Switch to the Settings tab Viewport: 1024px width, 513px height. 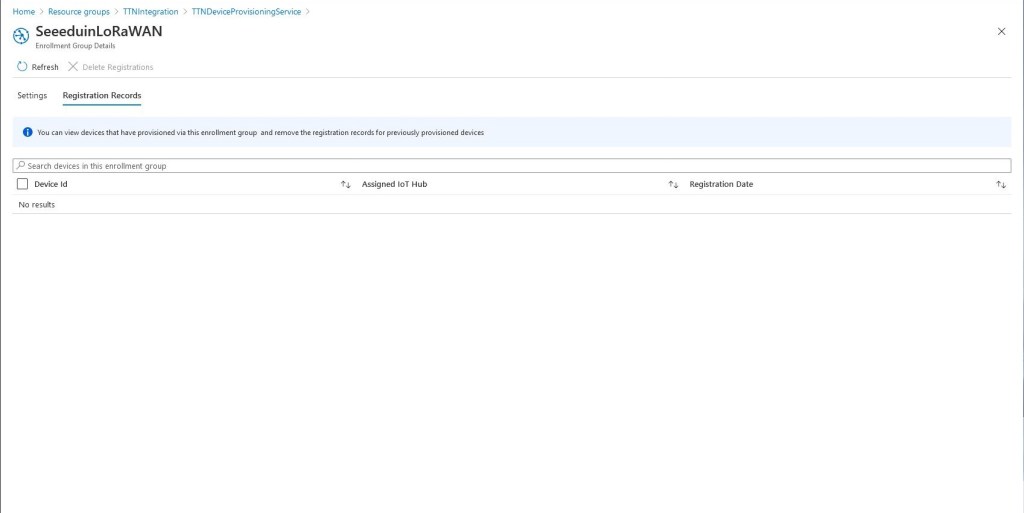pos(32,96)
